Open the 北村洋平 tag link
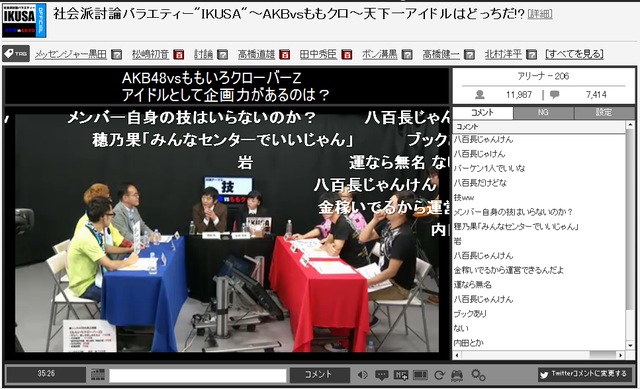 (503, 54)
